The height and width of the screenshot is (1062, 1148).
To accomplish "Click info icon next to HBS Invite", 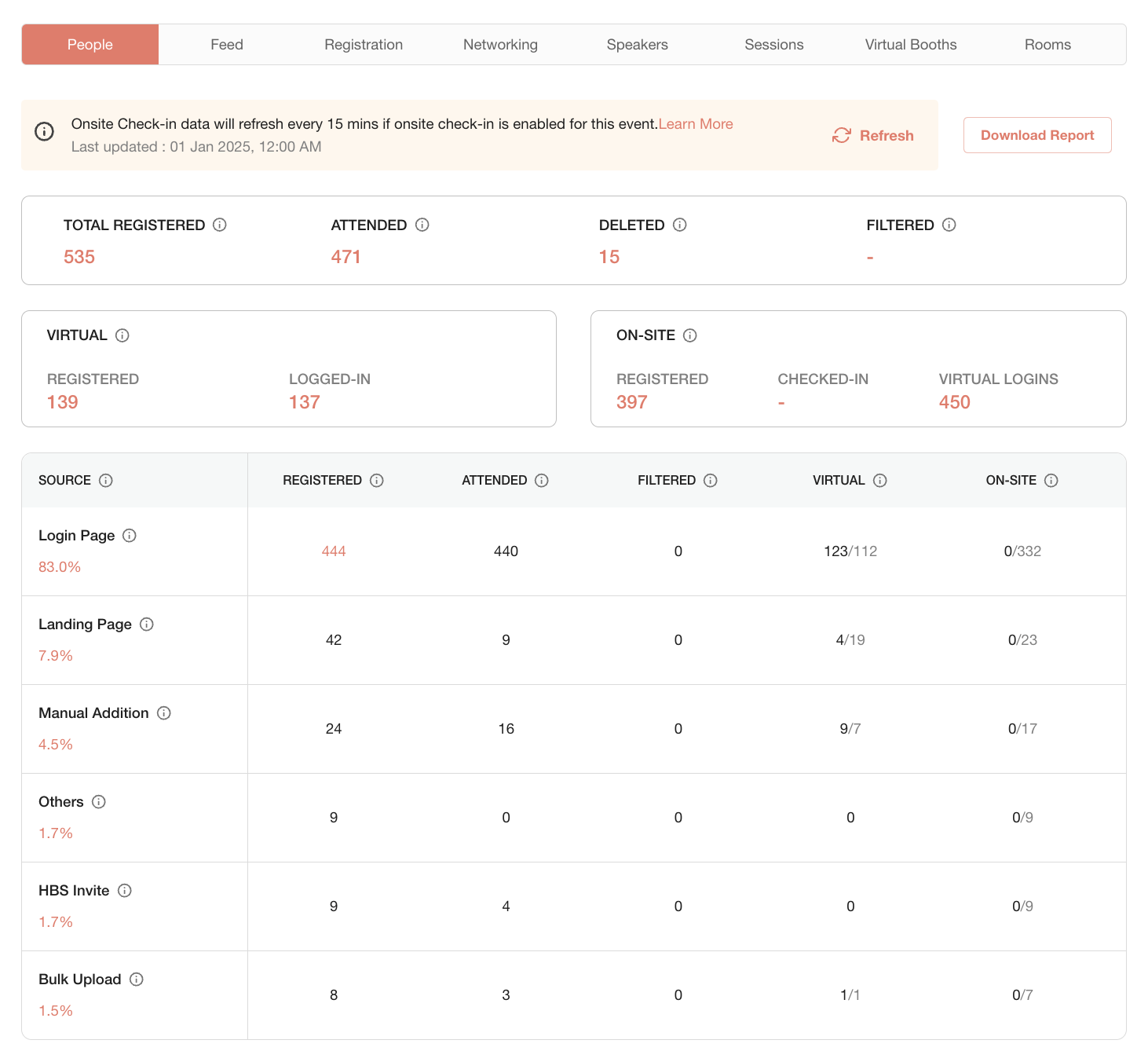I will [125, 890].
